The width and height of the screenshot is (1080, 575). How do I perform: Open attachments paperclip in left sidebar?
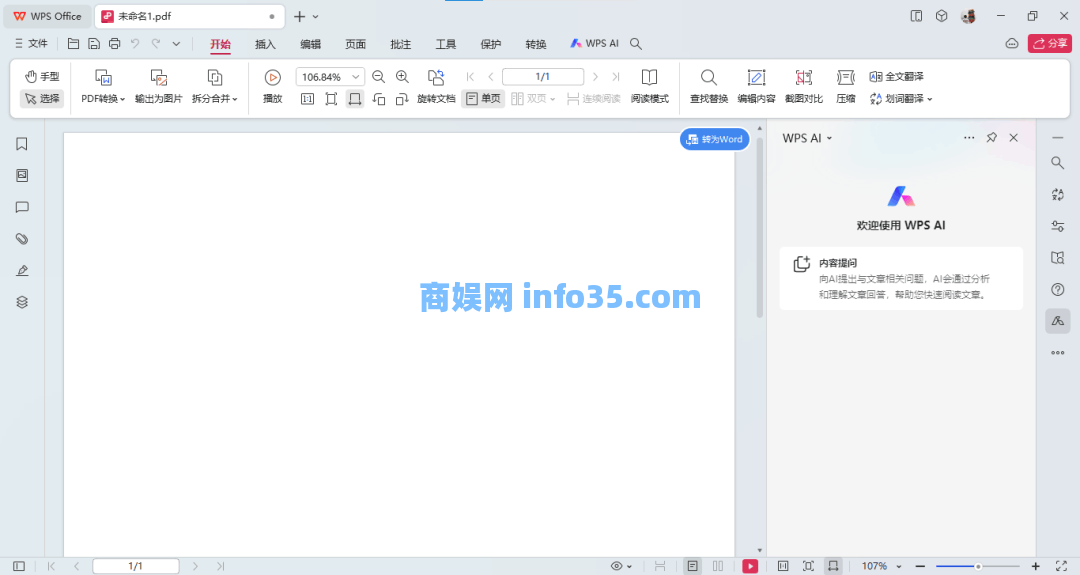[22, 239]
